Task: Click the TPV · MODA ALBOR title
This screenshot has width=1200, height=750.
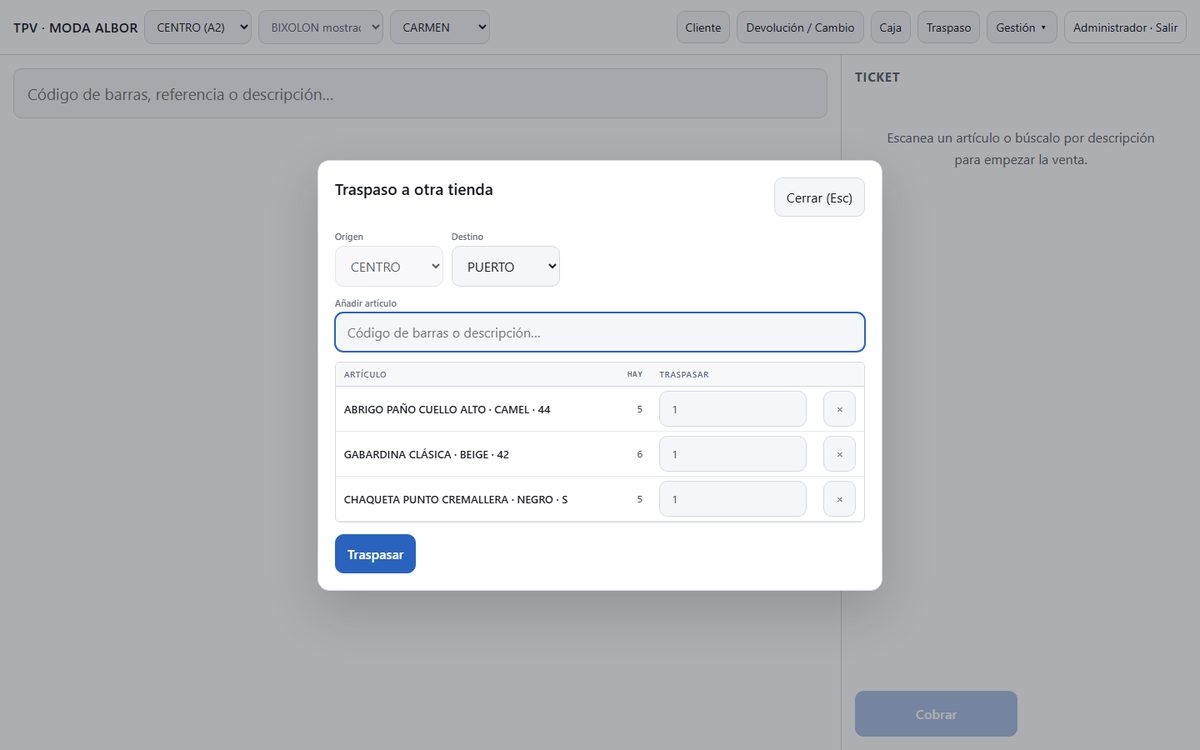Action: click(x=76, y=28)
